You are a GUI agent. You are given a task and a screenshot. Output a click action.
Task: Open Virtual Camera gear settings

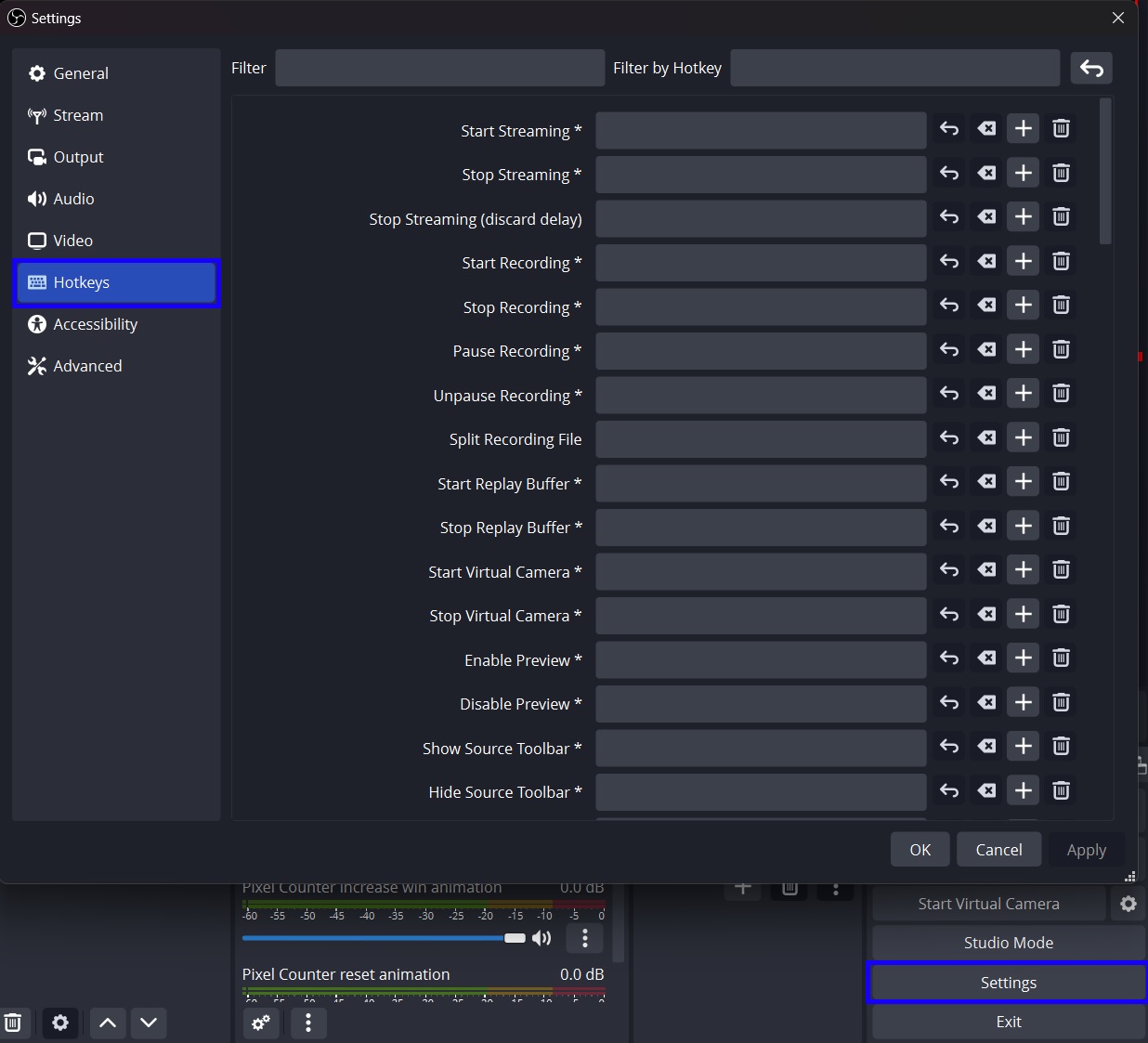coord(1128,904)
